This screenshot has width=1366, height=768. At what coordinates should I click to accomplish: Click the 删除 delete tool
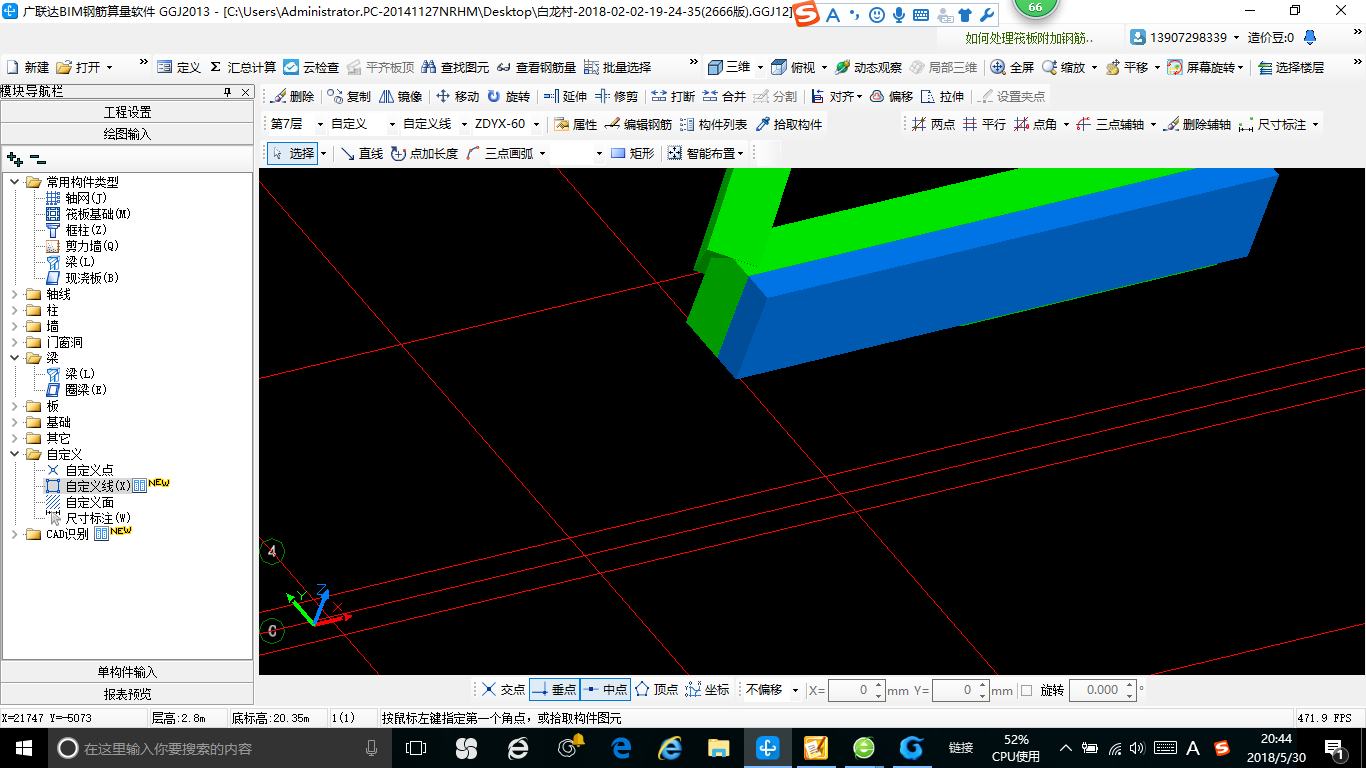point(292,96)
